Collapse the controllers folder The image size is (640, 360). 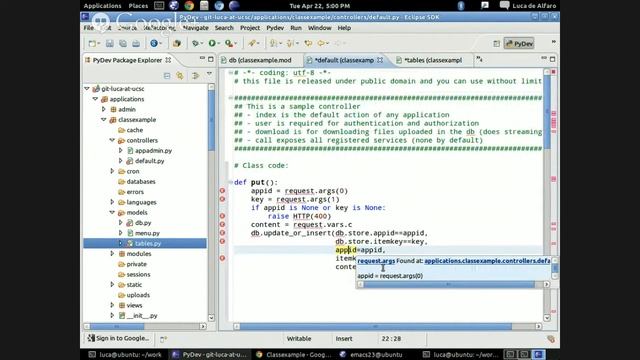click(112, 140)
